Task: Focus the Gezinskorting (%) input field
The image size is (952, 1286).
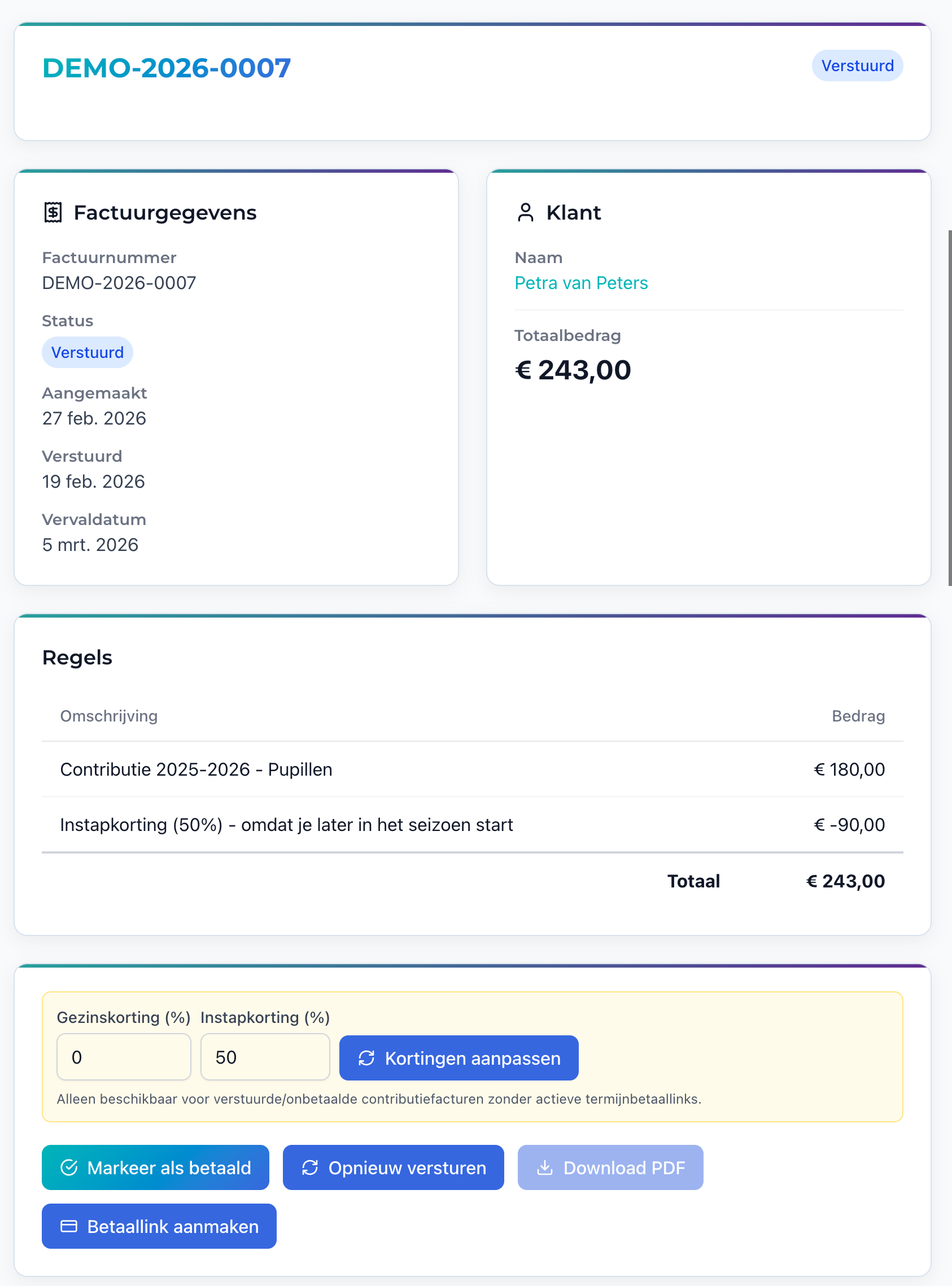Action: (x=124, y=1057)
